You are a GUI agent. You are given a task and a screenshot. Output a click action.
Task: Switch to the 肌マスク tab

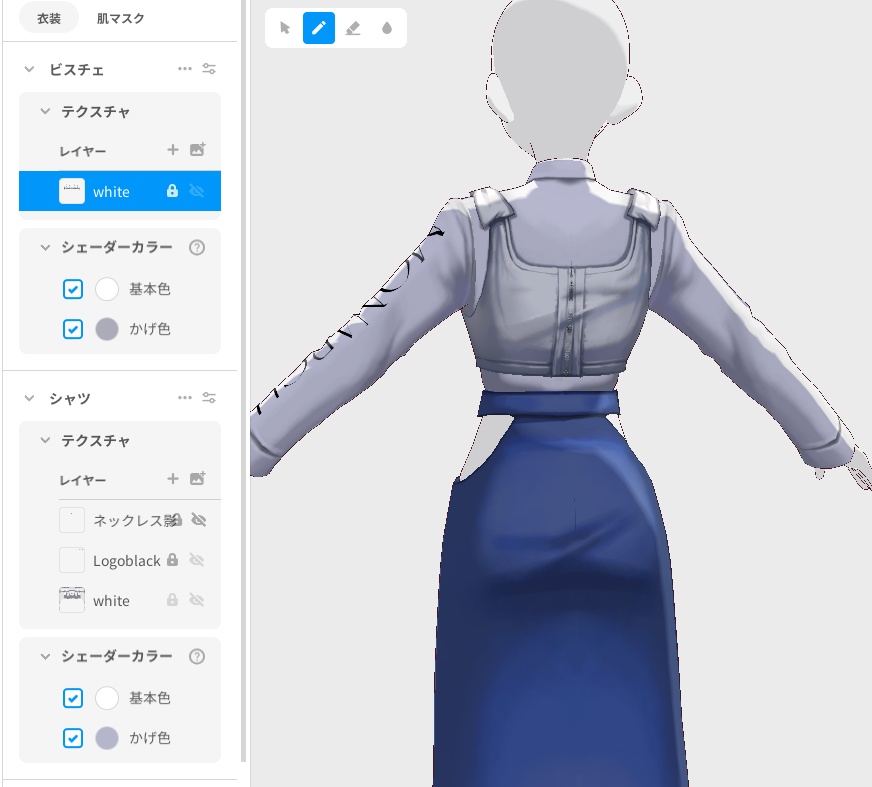(x=120, y=17)
